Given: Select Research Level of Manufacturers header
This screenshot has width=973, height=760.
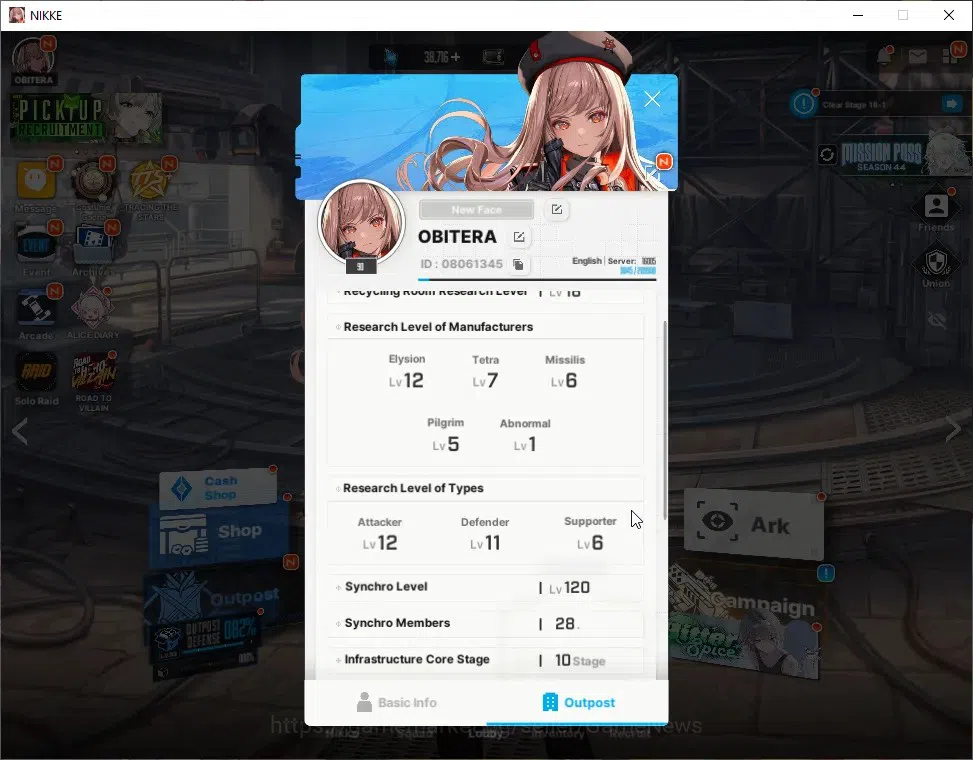Looking at the screenshot, I should (x=485, y=327).
